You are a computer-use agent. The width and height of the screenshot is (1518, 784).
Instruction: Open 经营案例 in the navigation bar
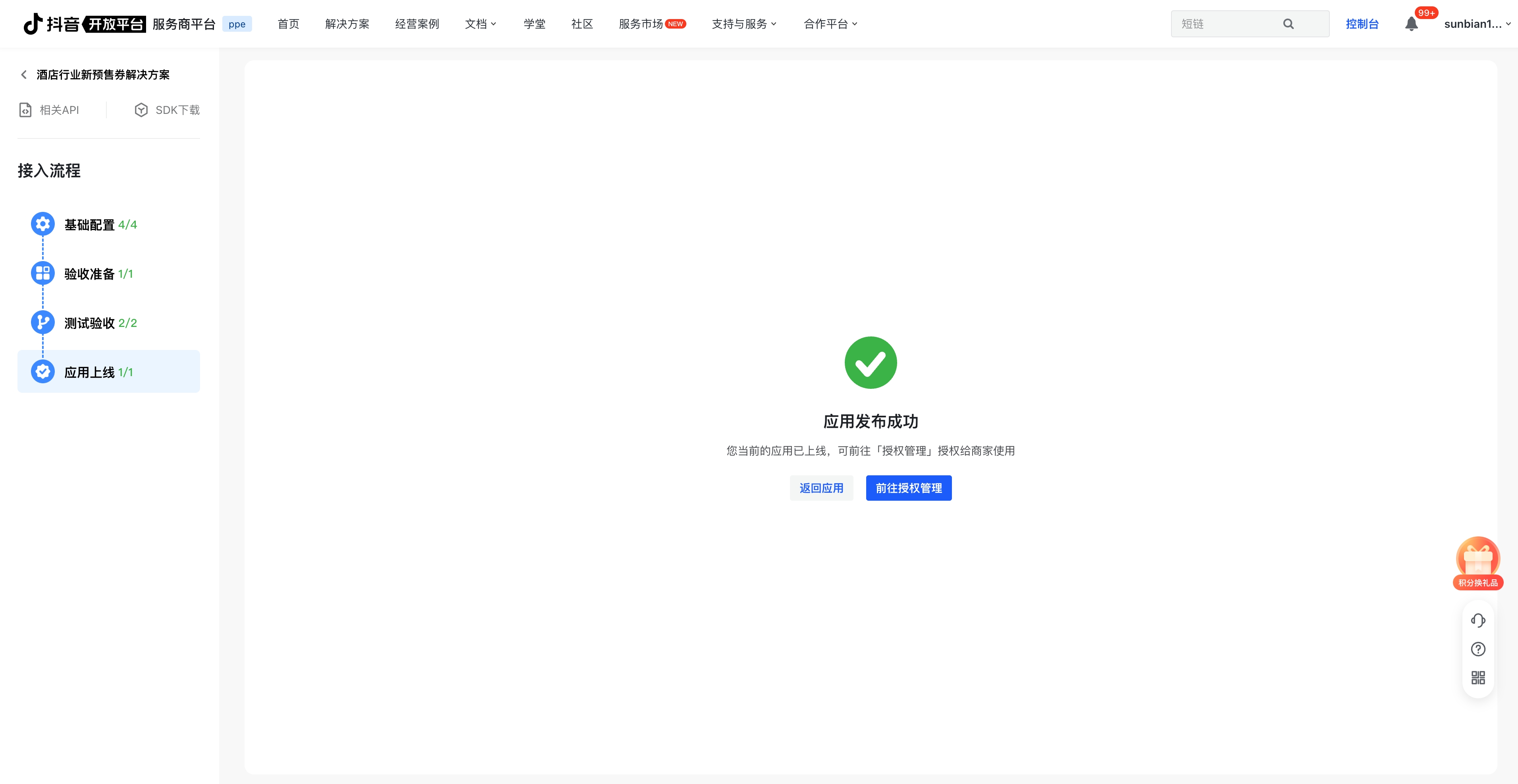(x=417, y=24)
